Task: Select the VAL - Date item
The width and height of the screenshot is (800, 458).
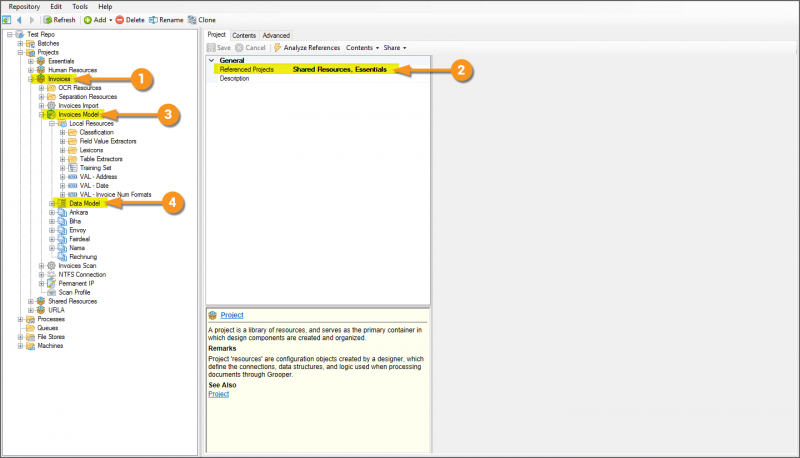Action: pyautogui.click(x=94, y=185)
